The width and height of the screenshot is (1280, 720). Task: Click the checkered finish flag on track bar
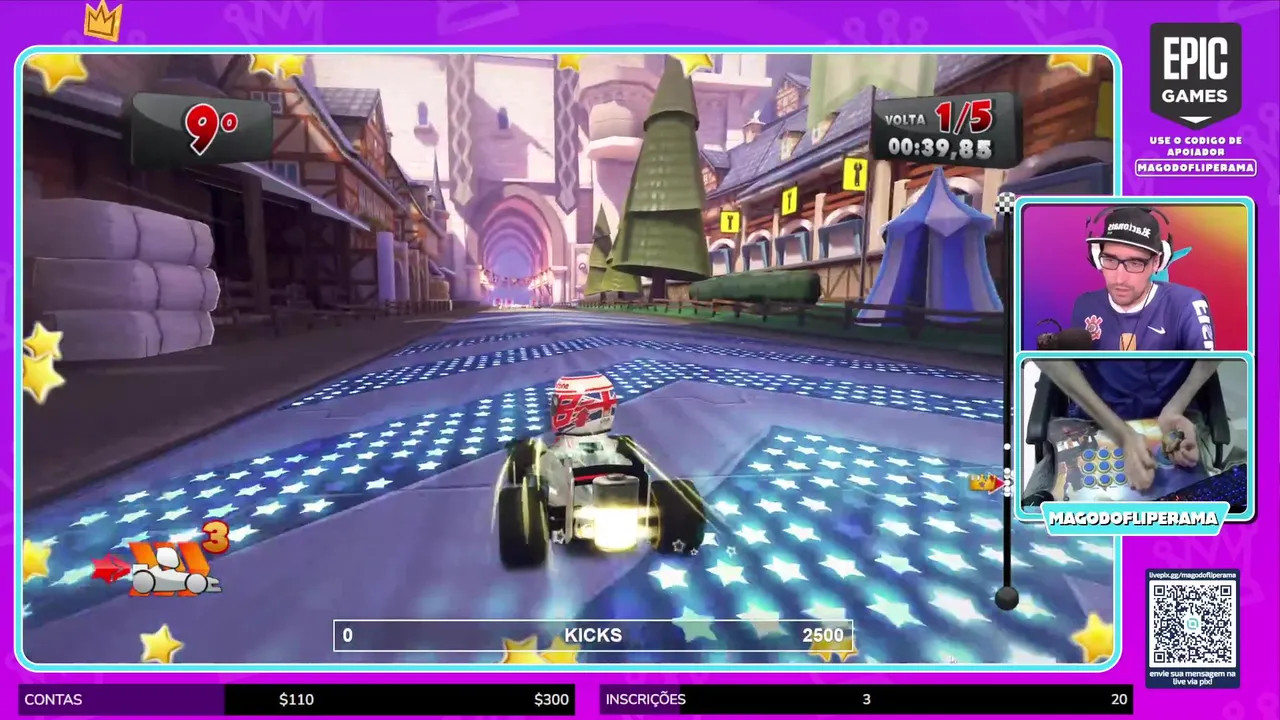point(1006,203)
